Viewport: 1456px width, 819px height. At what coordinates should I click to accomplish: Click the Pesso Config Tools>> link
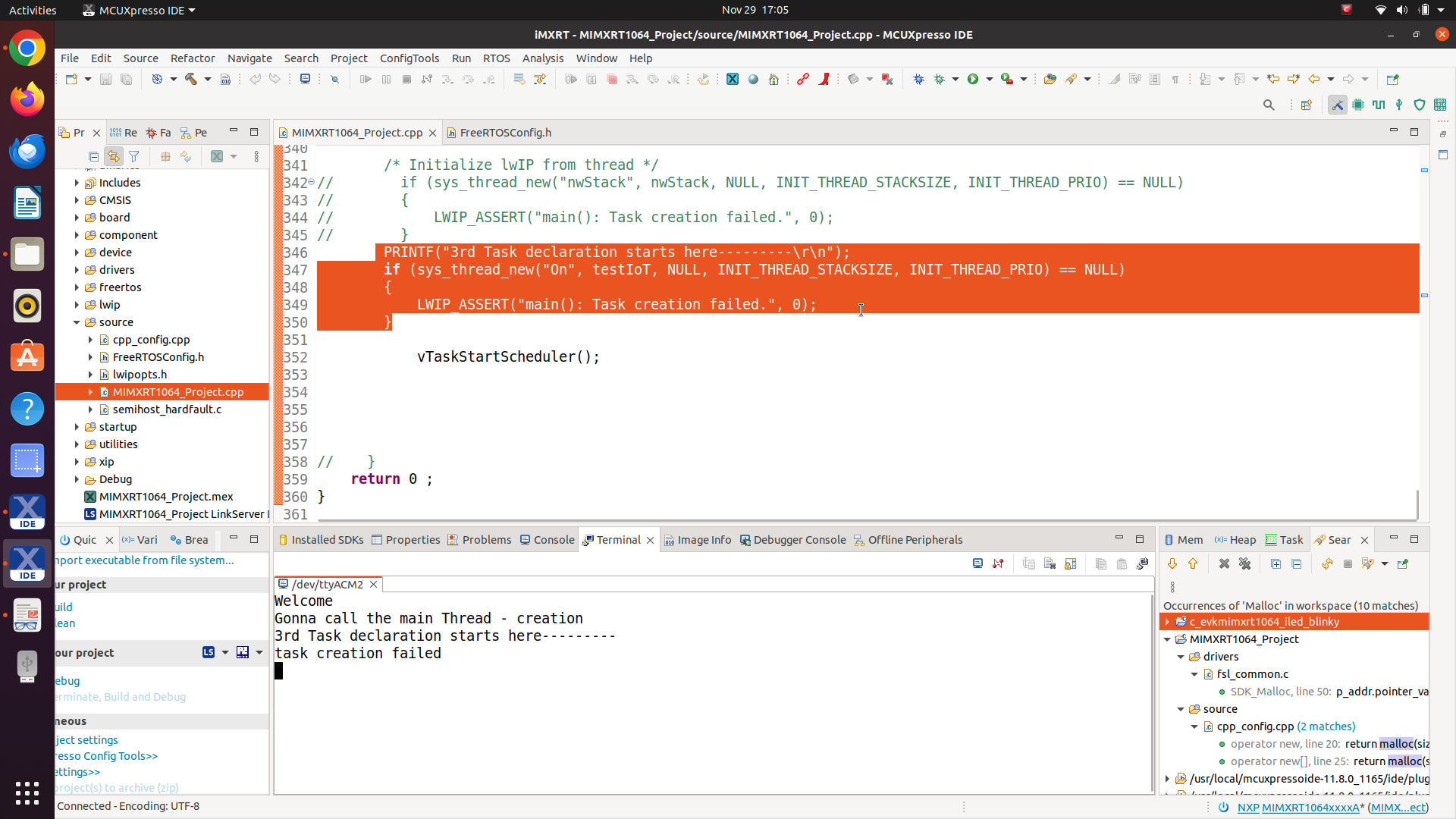(107, 756)
